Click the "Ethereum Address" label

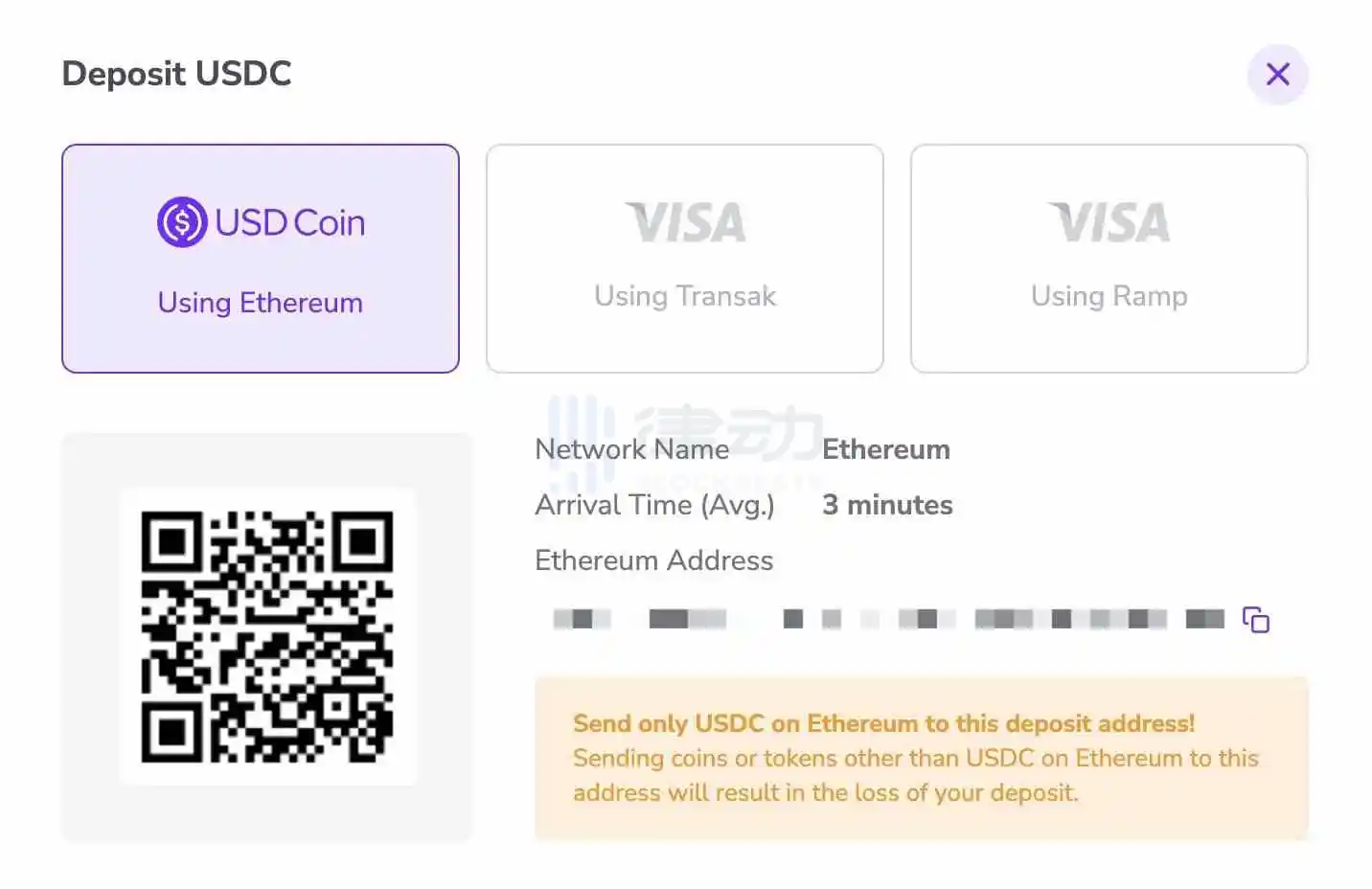point(653,560)
